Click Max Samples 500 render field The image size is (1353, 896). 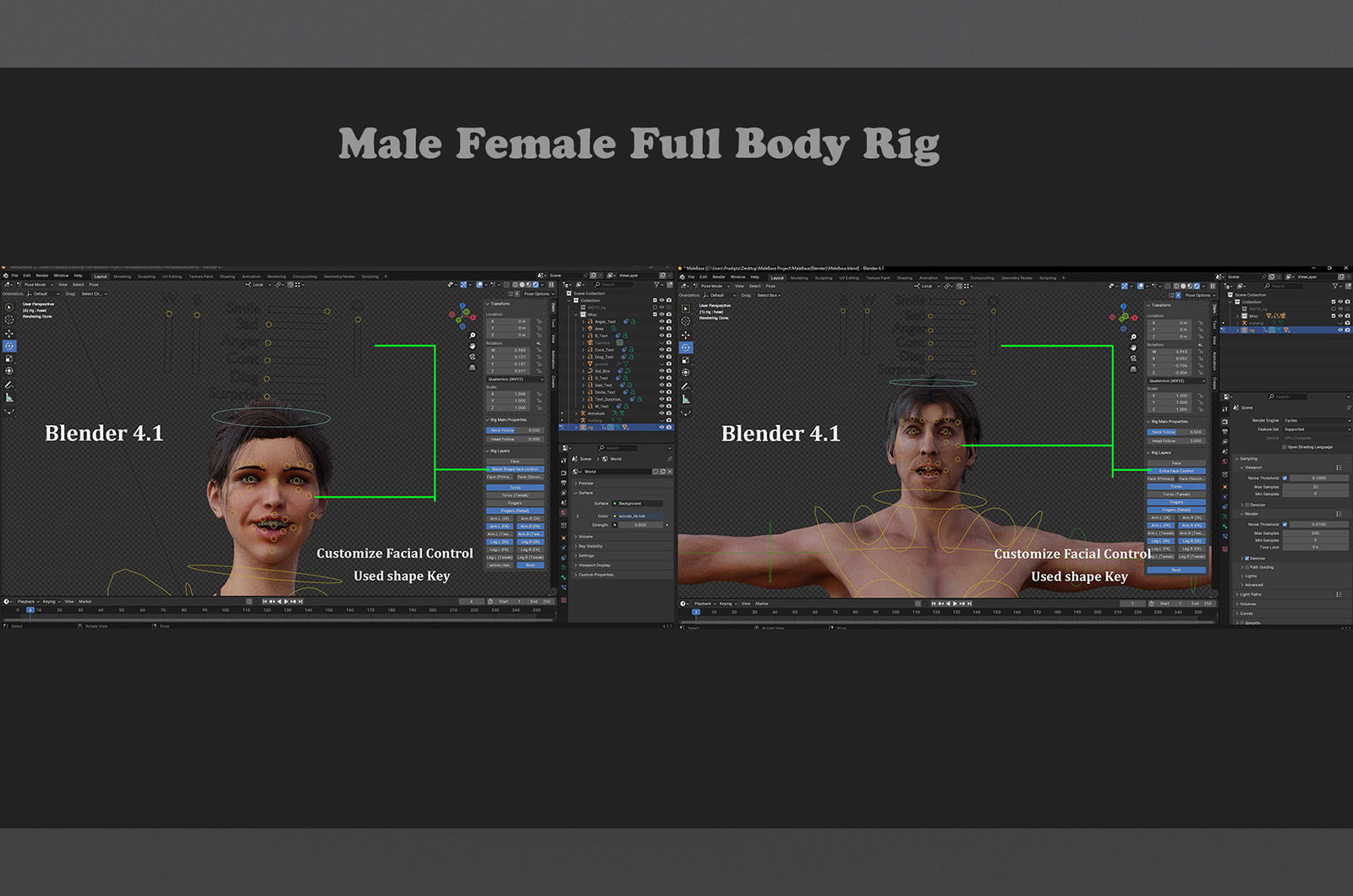1316,533
